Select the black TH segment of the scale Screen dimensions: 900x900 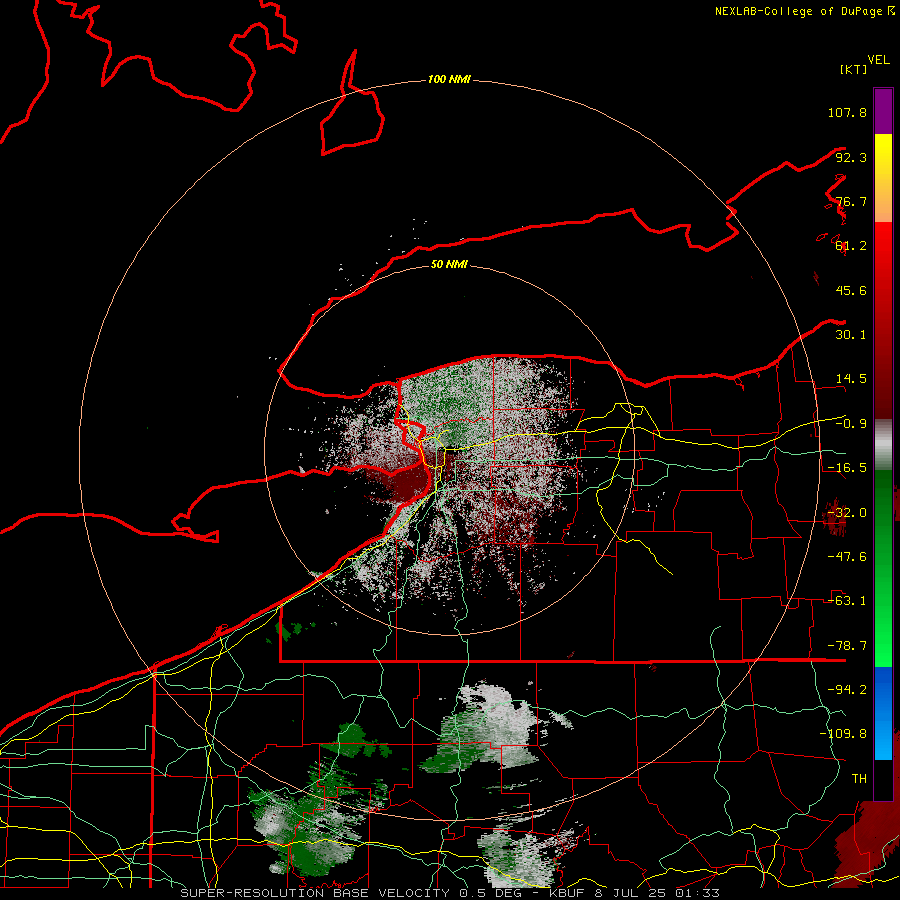click(x=883, y=779)
